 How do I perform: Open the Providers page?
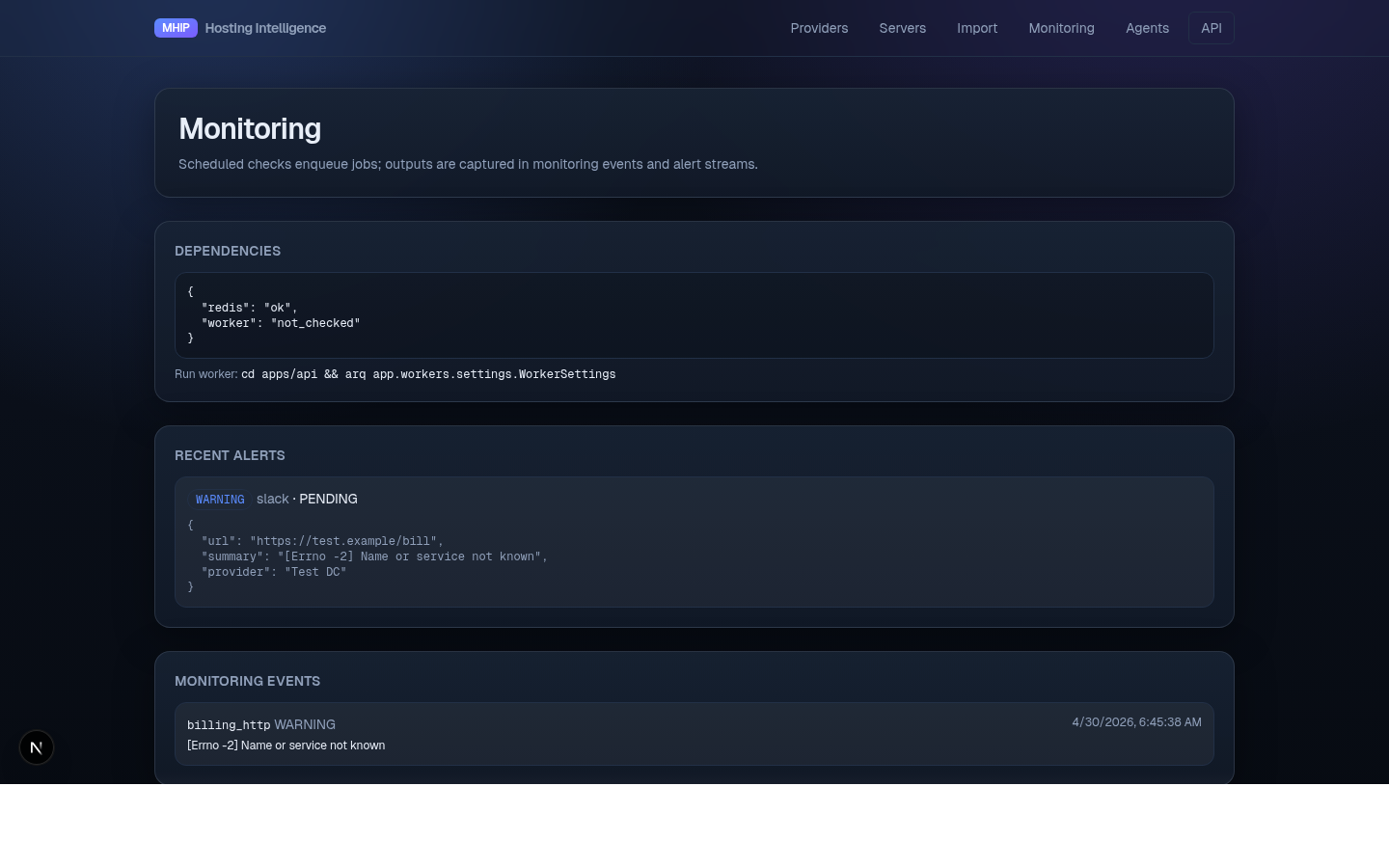coord(819,28)
